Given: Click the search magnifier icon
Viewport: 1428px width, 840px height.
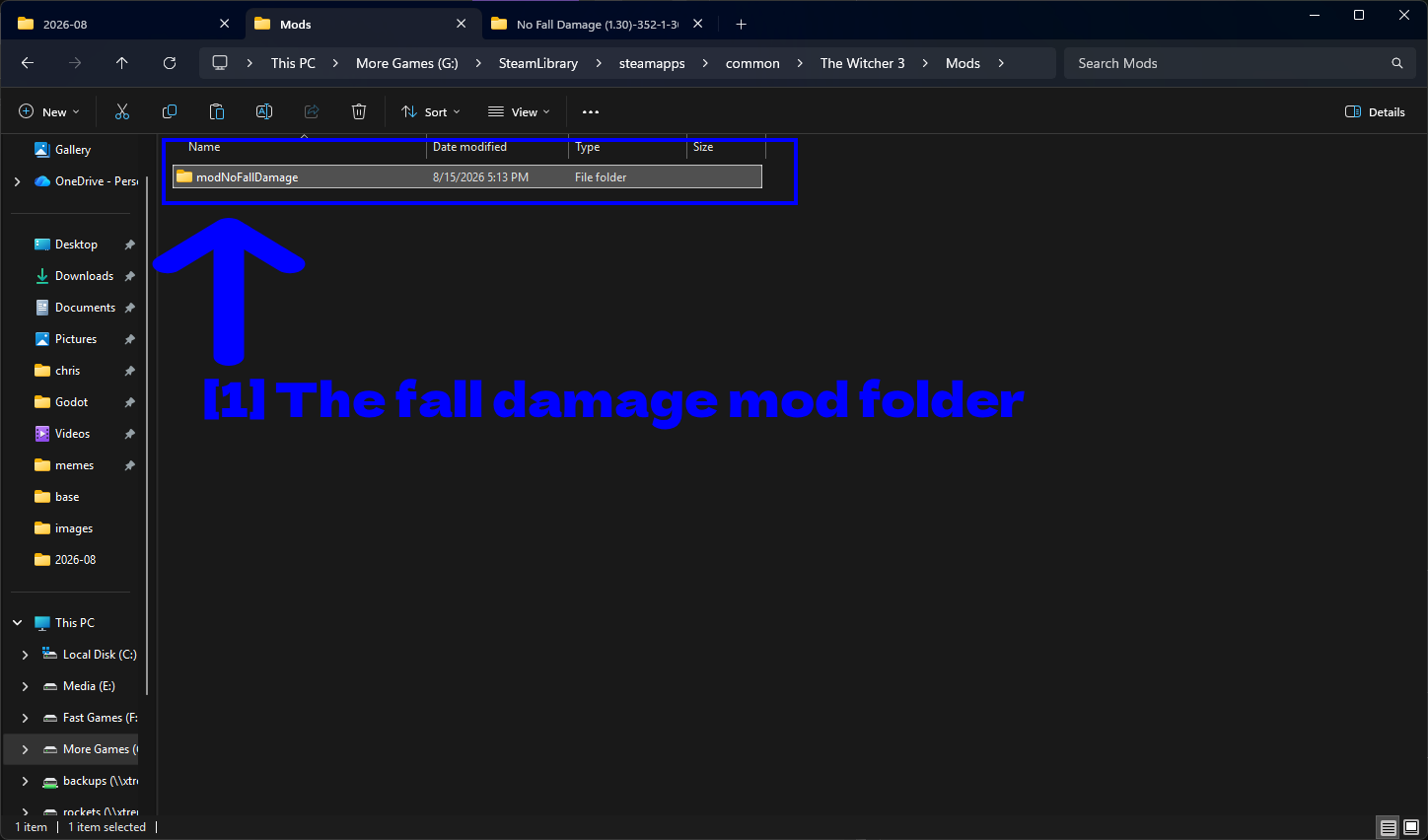Looking at the screenshot, I should click(x=1397, y=63).
